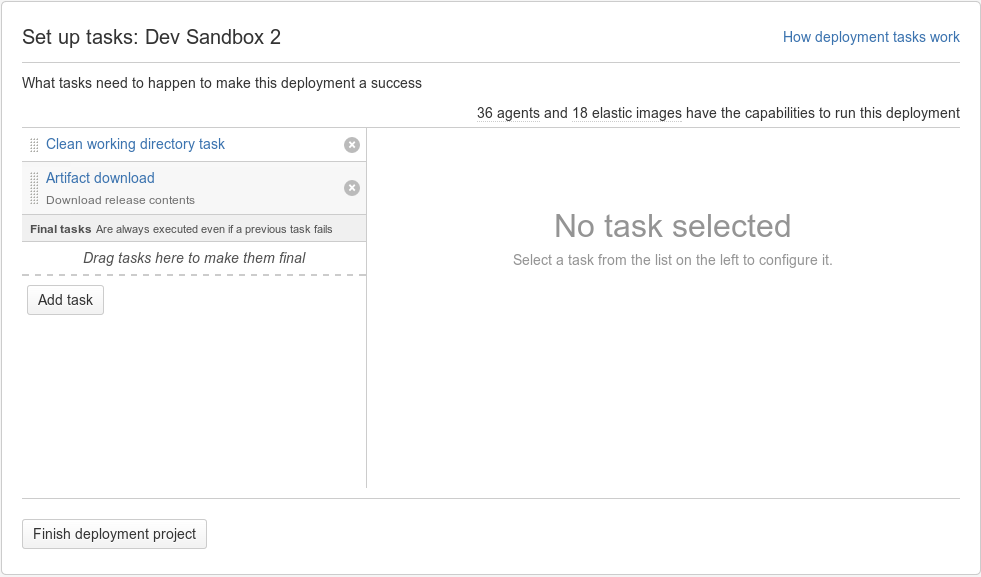The height and width of the screenshot is (577, 981).
Task: Click the Download release contents description
Action: [x=120, y=200]
